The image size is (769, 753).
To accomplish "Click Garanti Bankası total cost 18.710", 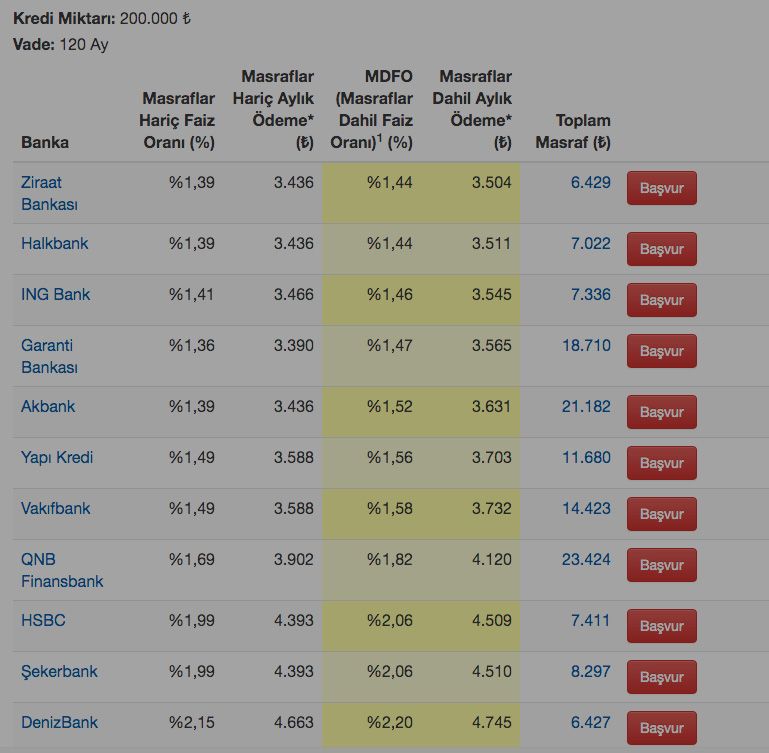I will pos(585,345).
